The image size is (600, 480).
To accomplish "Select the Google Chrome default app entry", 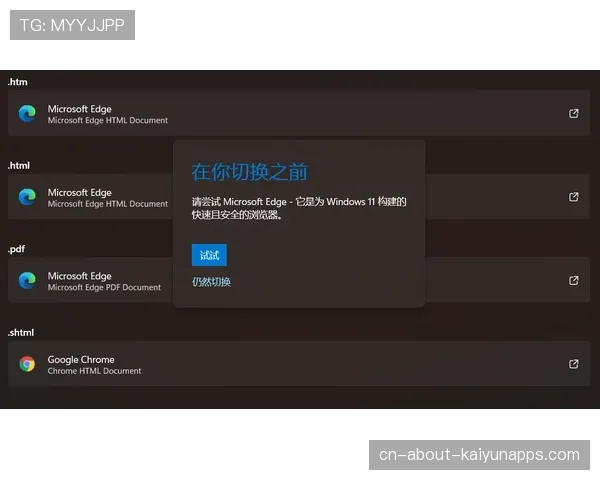I will coord(299,364).
